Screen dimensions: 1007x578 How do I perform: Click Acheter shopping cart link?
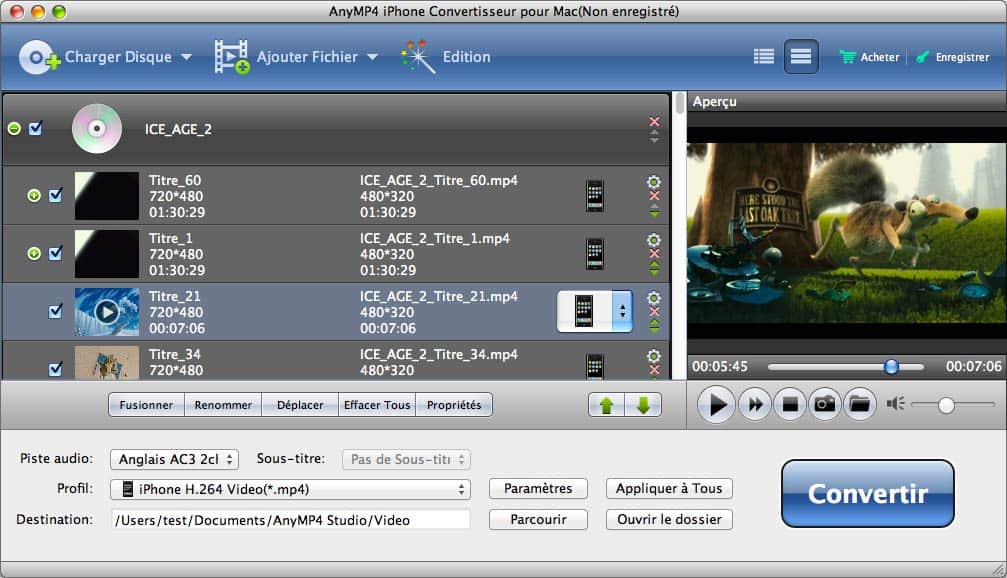tap(870, 57)
